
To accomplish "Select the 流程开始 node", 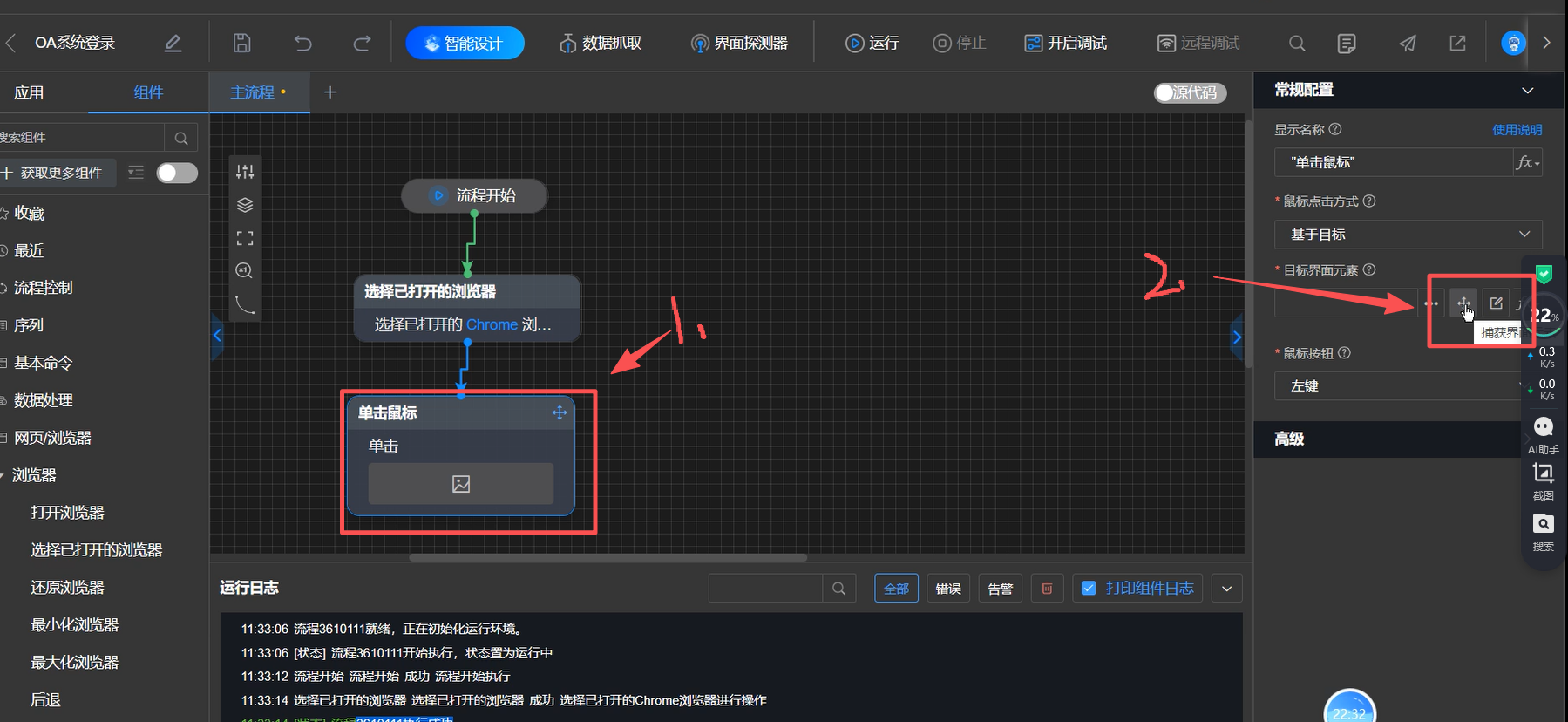I will (x=474, y=195).
